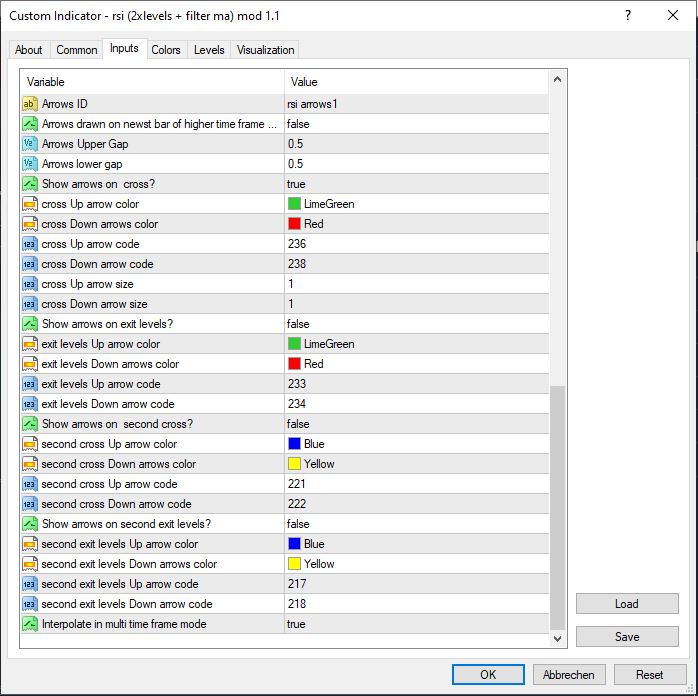Click the string icon beside Arrows ID
Image resolution: width=698 pixels, height=696 pixels.
[x=30, y=104]
